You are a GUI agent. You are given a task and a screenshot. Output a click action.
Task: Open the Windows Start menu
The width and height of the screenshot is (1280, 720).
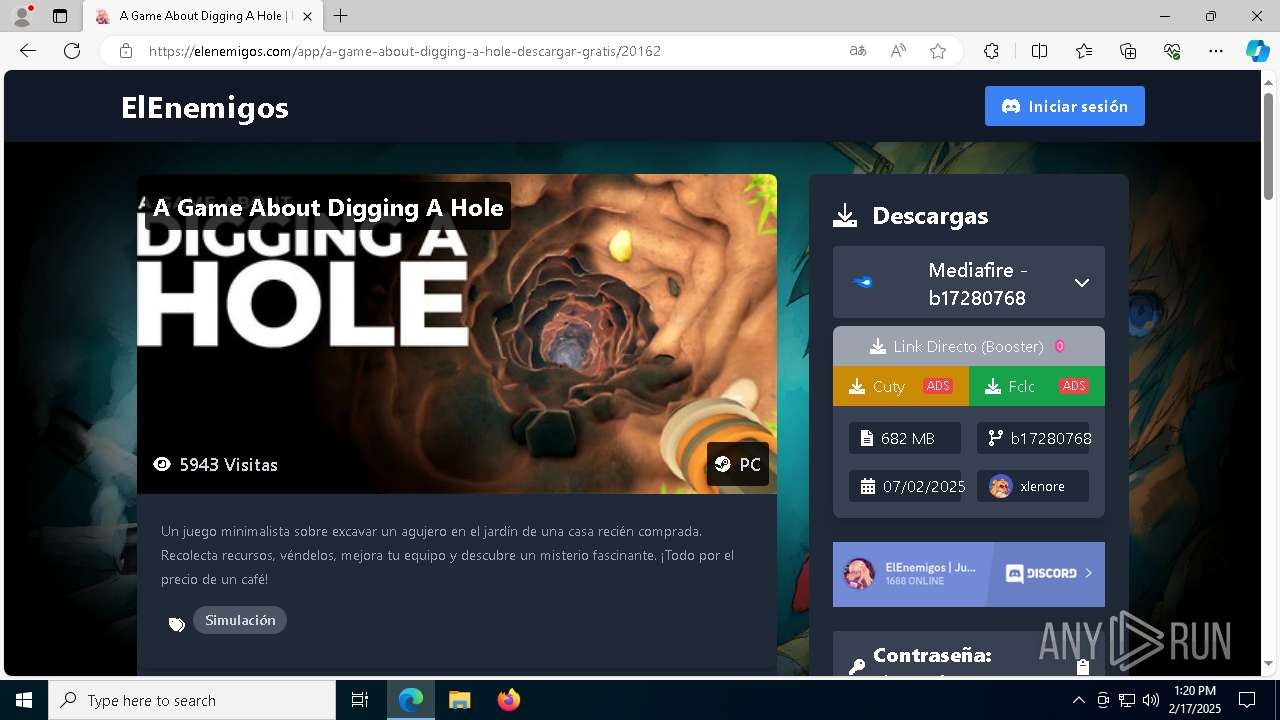(x=24, y=700)
